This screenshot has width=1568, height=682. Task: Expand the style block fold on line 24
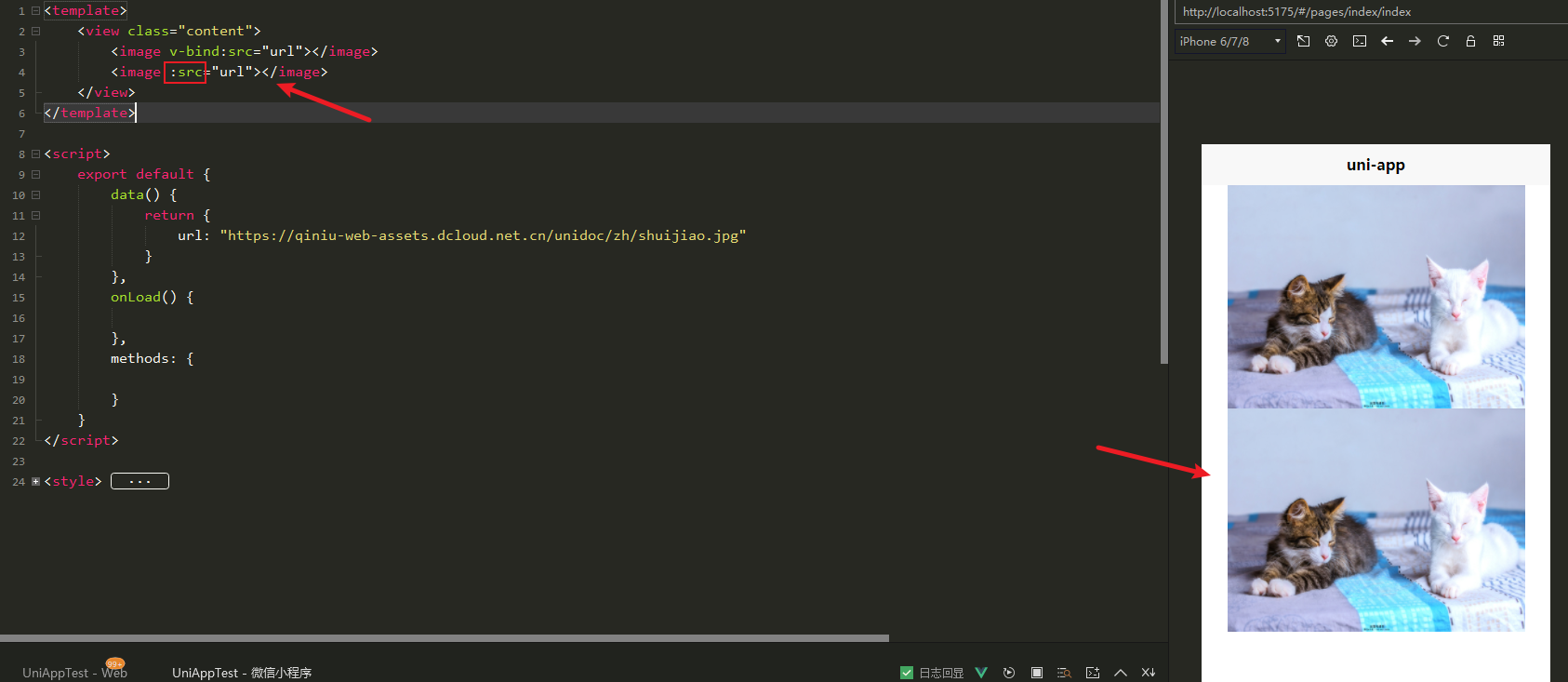[35, 481]
